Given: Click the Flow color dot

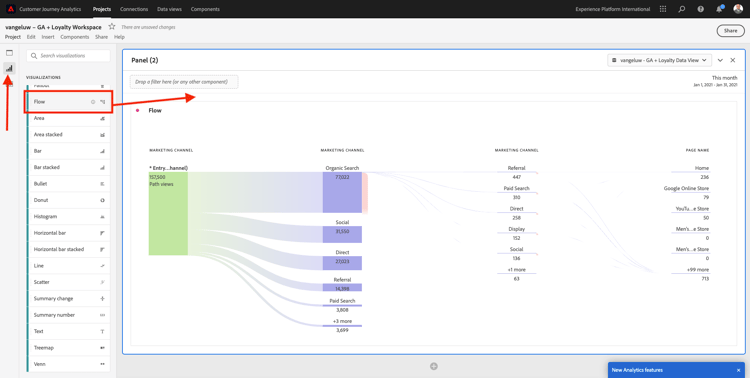Looking at the screenshot, I should pos(138,111).
